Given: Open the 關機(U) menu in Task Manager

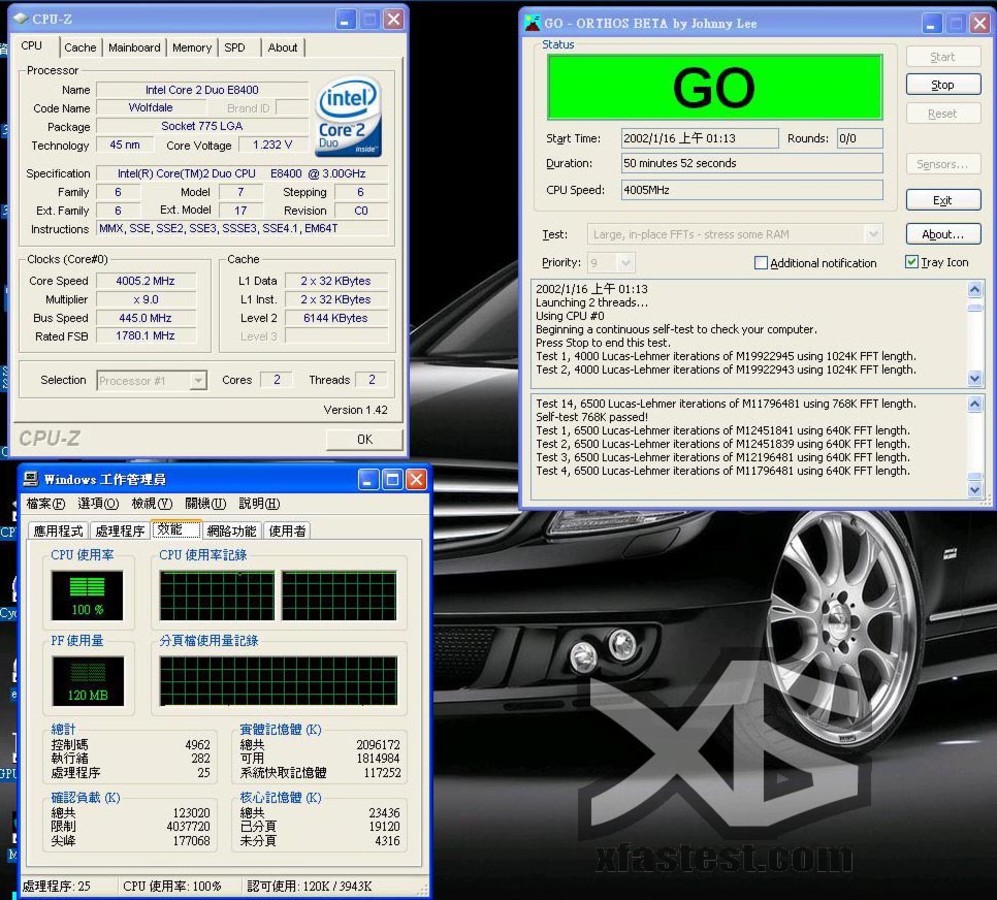Looking at the screenshot, I should [205, 504].
